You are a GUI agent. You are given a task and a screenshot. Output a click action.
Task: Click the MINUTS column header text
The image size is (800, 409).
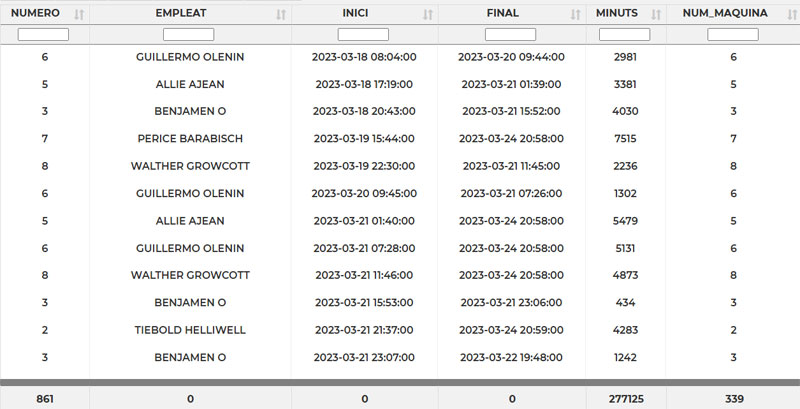click(x=618, y=14)
